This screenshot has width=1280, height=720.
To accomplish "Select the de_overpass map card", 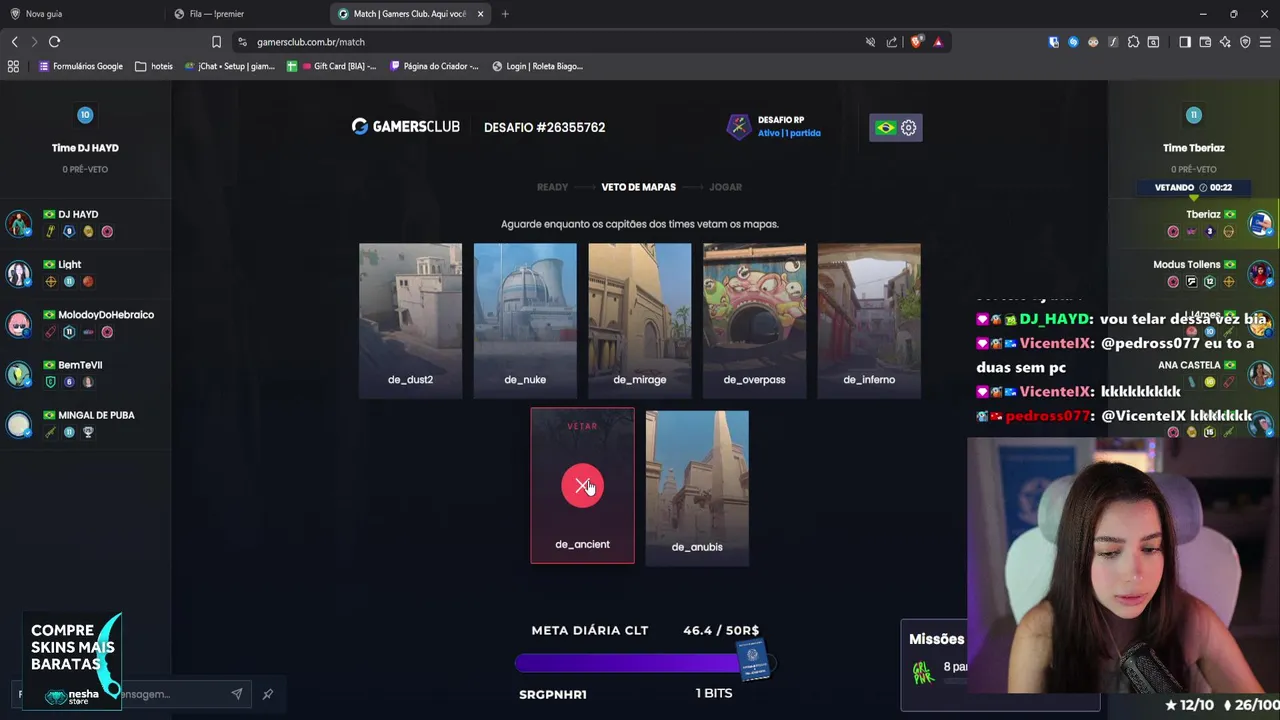I will 754,320.
